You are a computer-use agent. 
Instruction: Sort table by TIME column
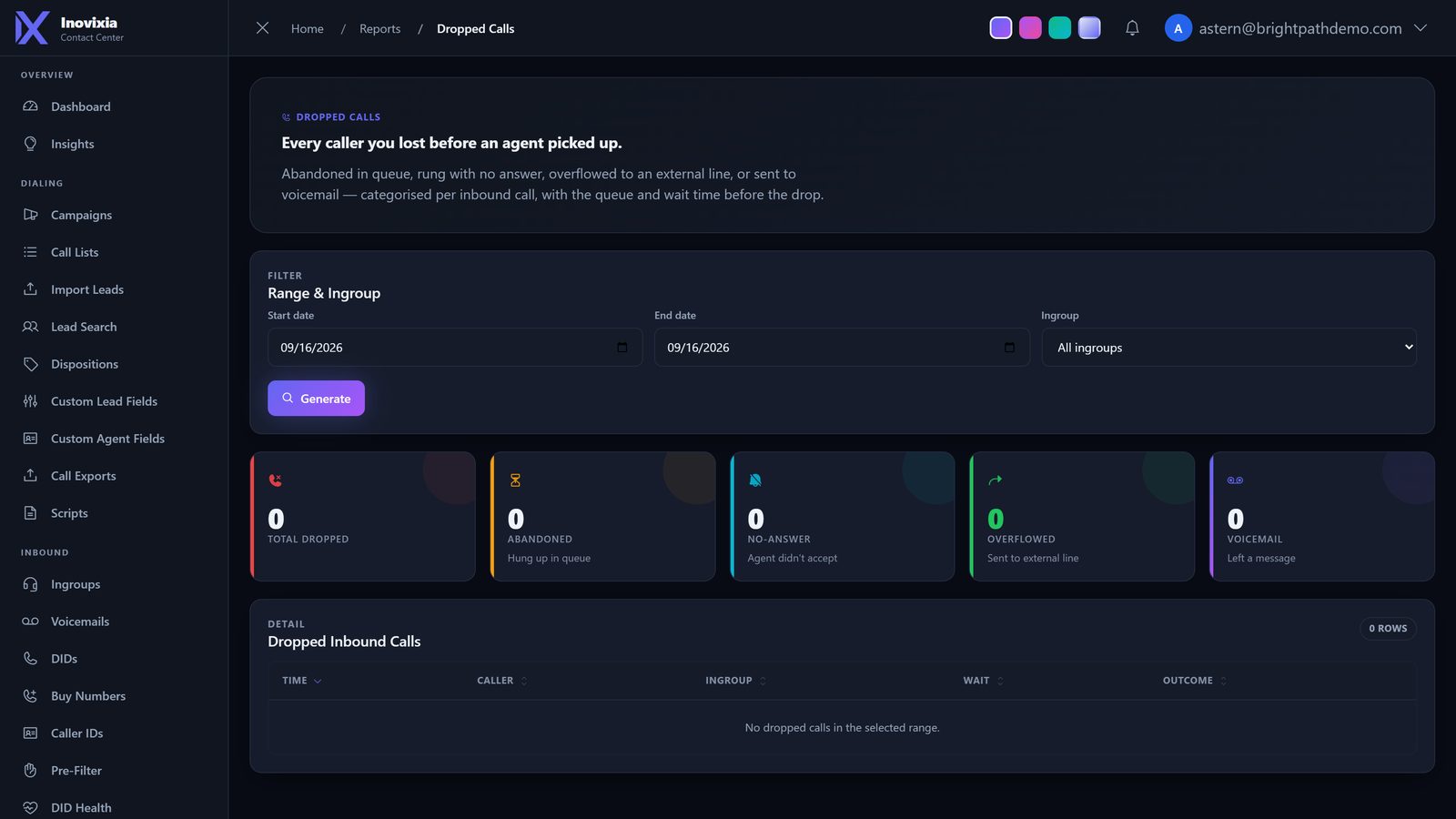tap(302, 681)
